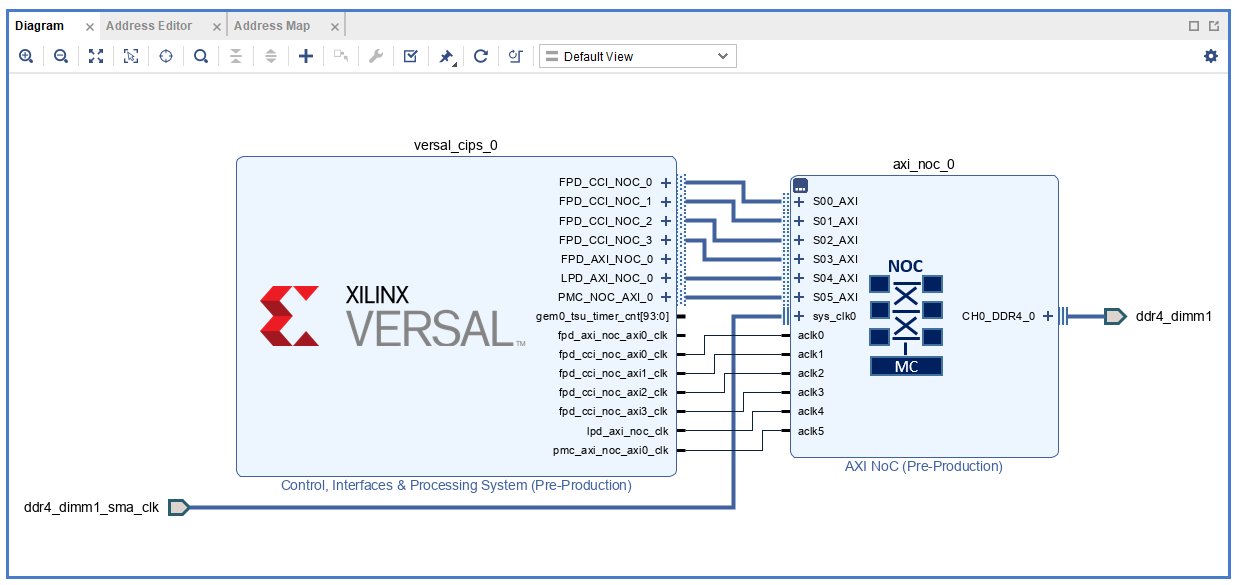1239x585 pixels.
Task: Select fpd_cci_noc_axi3_clk pin
Action: (x=613, y=411)
